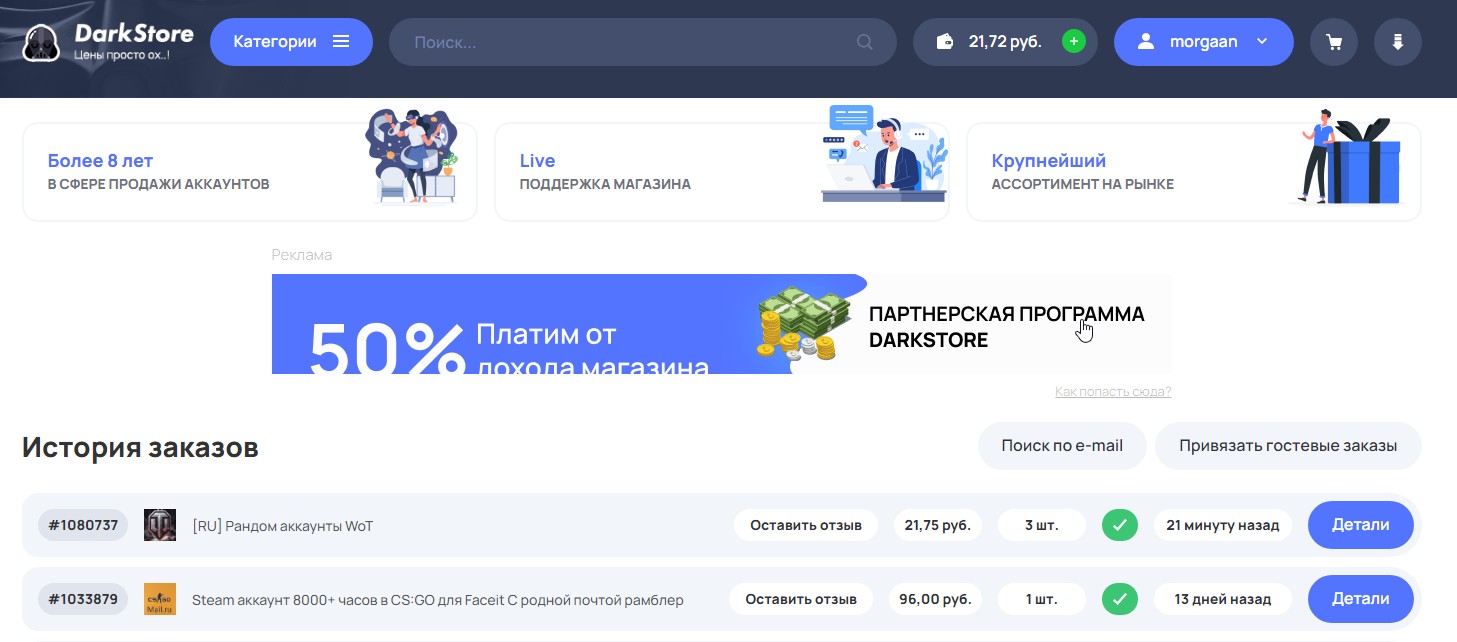Click the 'История заказов' heading

[140, 447]
